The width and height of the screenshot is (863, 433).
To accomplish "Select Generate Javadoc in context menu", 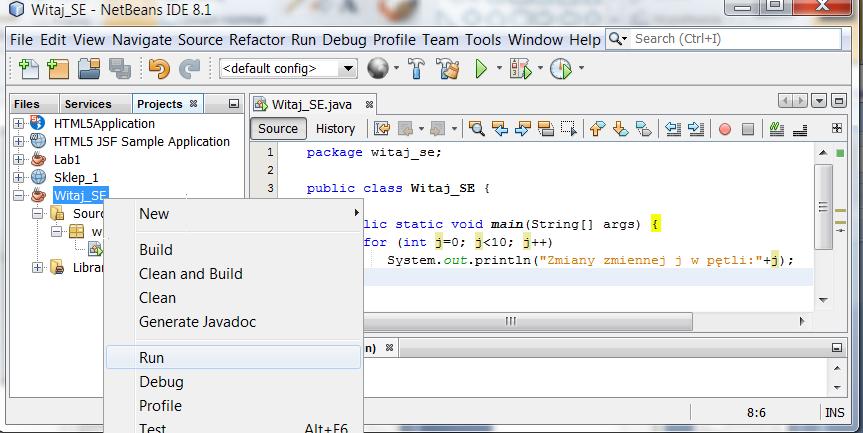I will pos(233,322).
